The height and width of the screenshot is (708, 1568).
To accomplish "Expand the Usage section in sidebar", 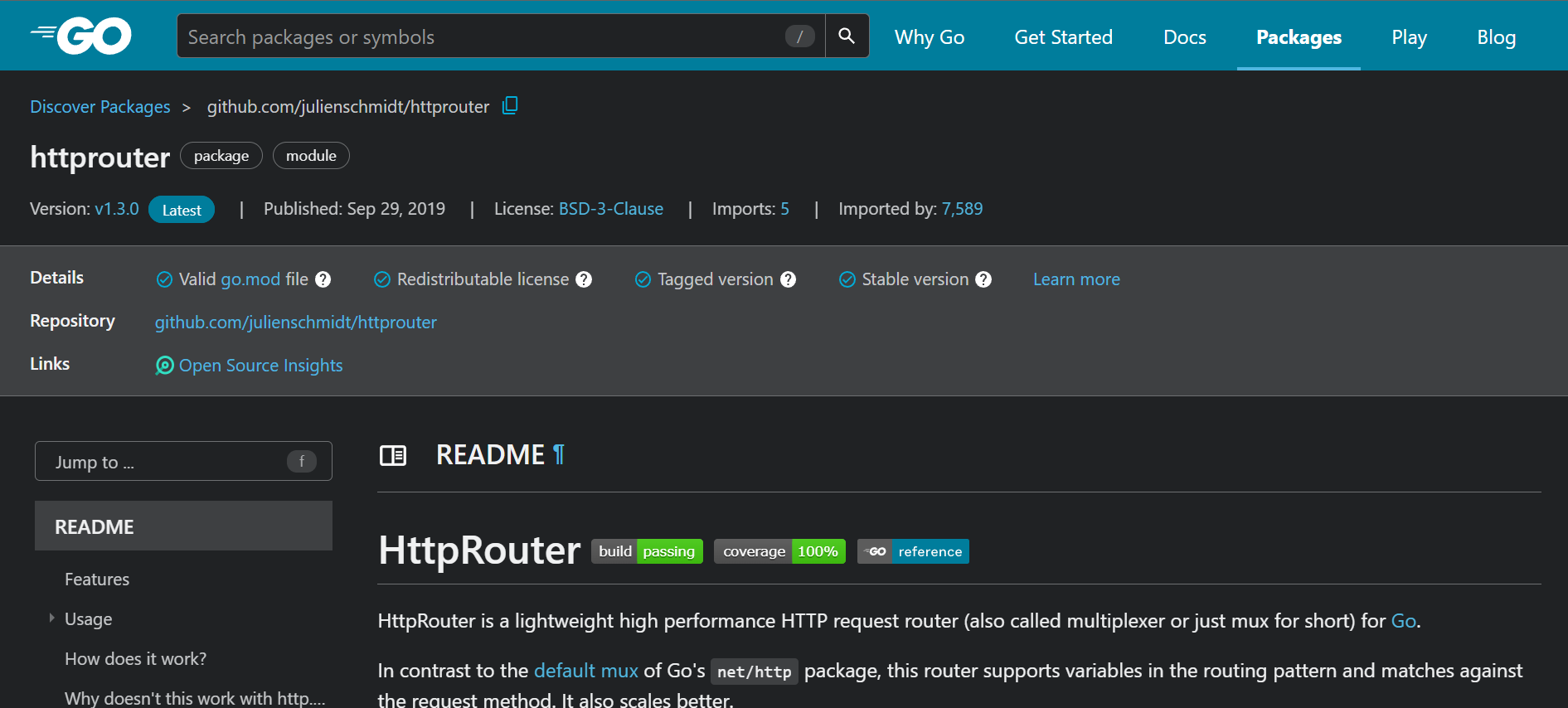I will point(51,618).
